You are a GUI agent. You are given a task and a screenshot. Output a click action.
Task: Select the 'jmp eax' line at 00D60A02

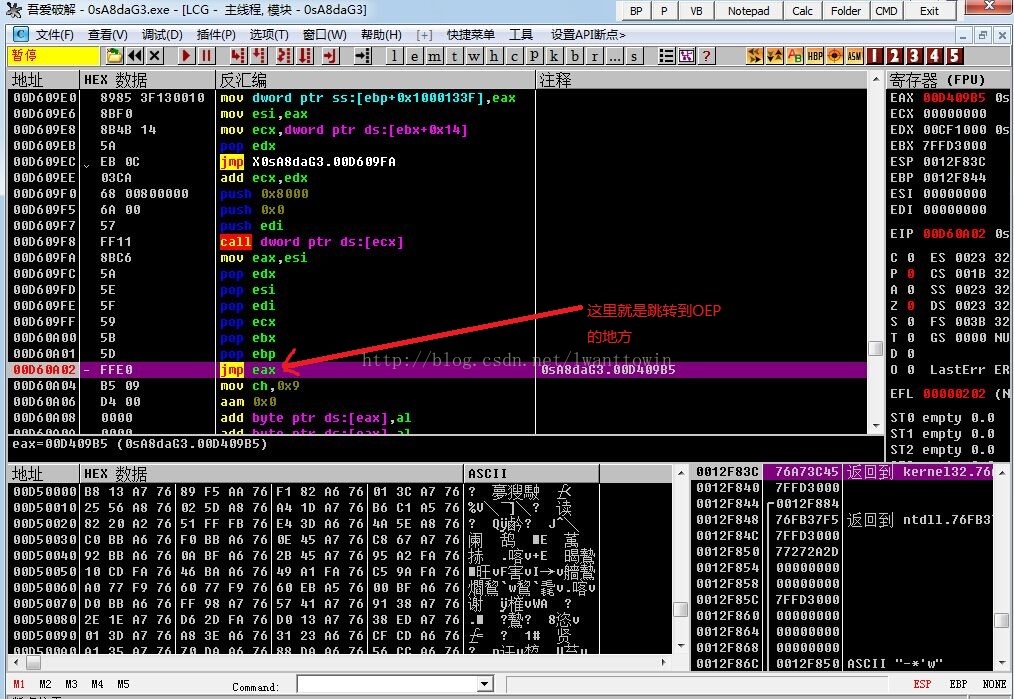pyautogui.click(x=437, y=370)
